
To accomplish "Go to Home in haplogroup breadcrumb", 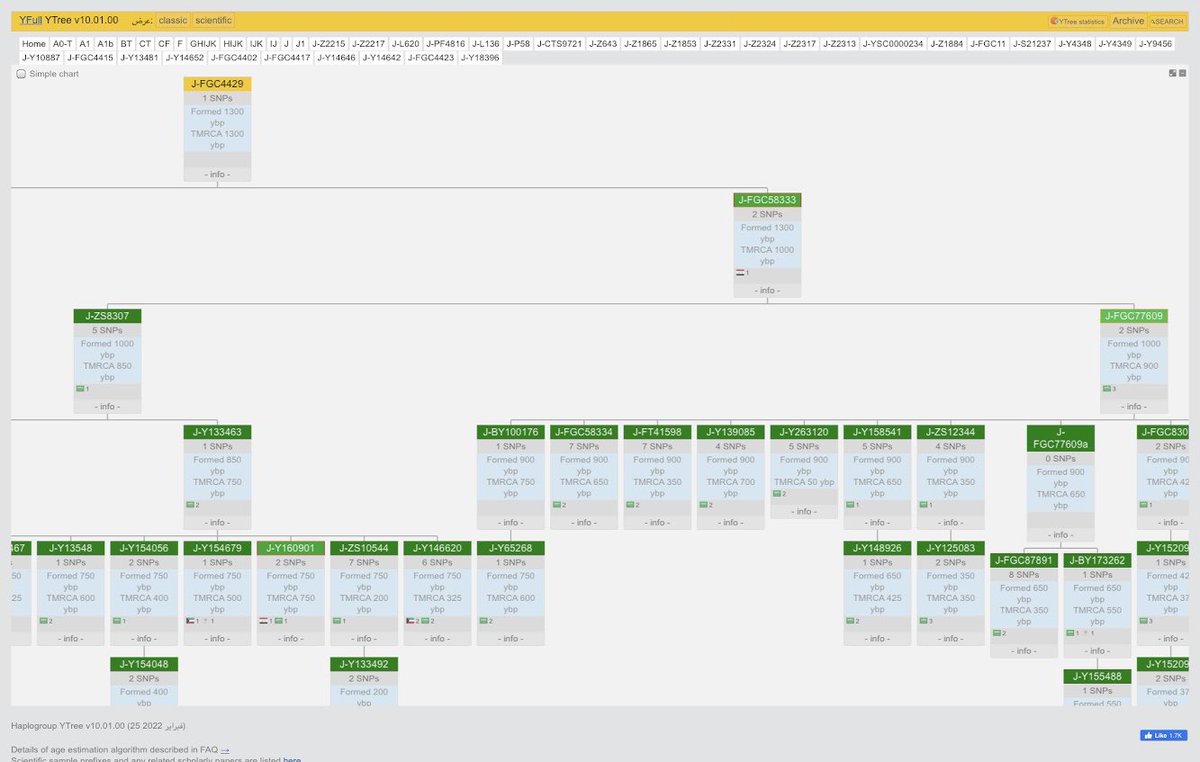I will [34, 44].
